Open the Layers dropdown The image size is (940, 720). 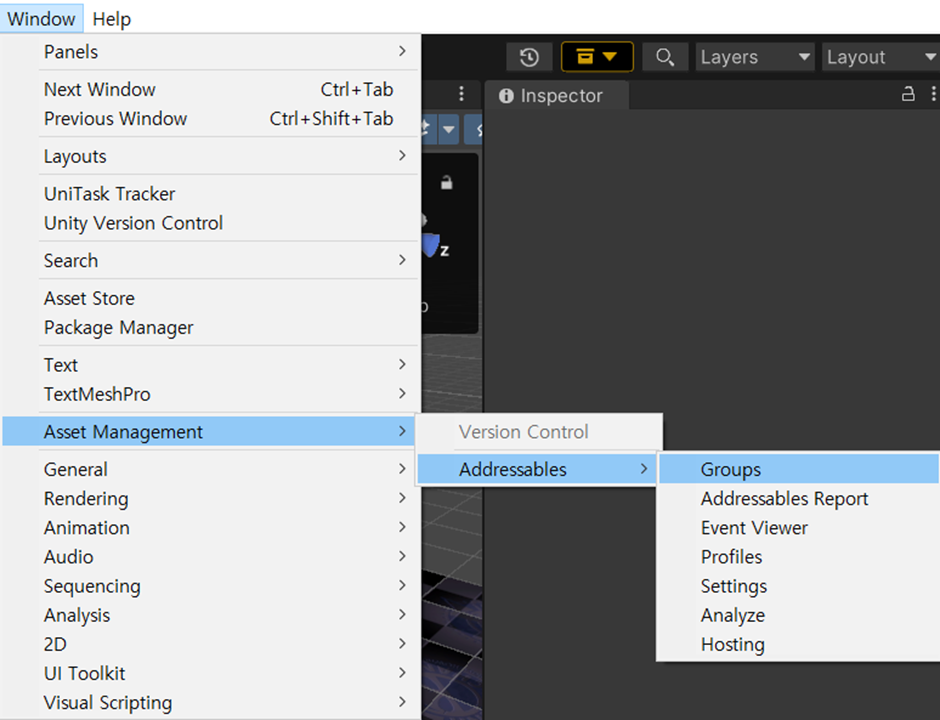click(755, 58)
